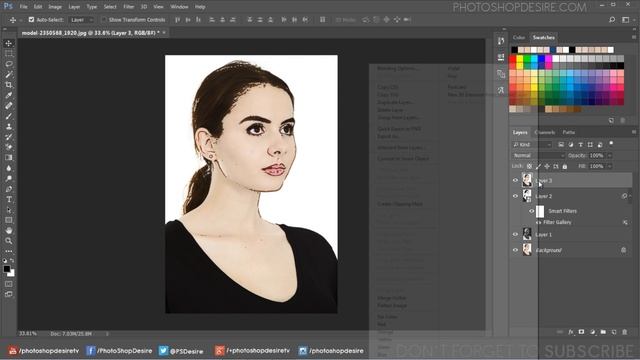Select the Gradient tool
The image size is (640, 360).
(9, 158)
